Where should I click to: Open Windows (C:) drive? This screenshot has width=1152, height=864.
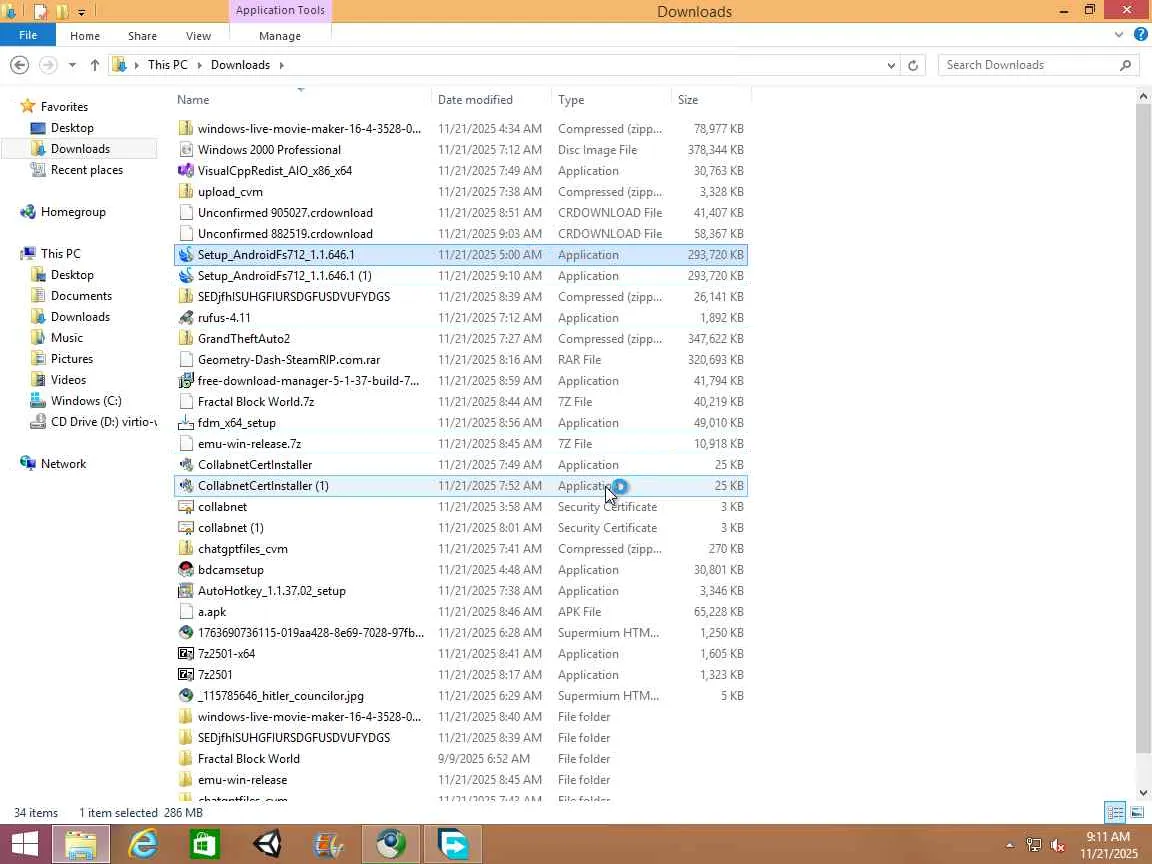click(86, 401)
